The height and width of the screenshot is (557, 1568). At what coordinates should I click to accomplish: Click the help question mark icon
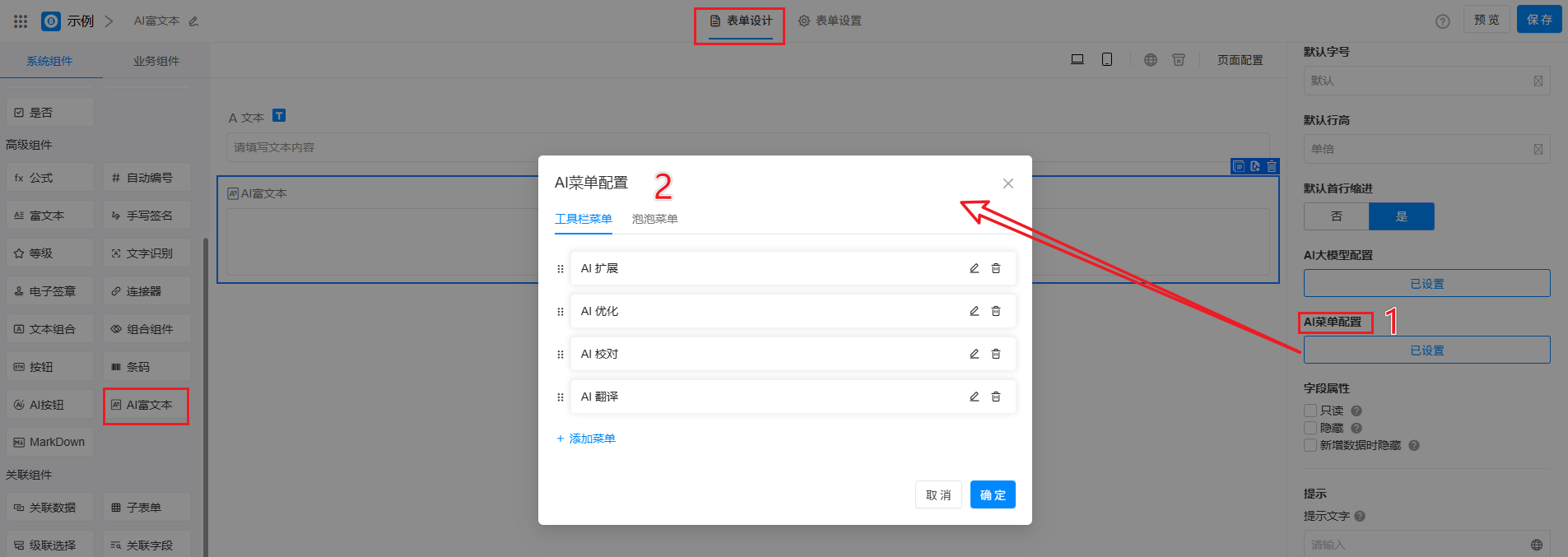tap(1442, 21)
